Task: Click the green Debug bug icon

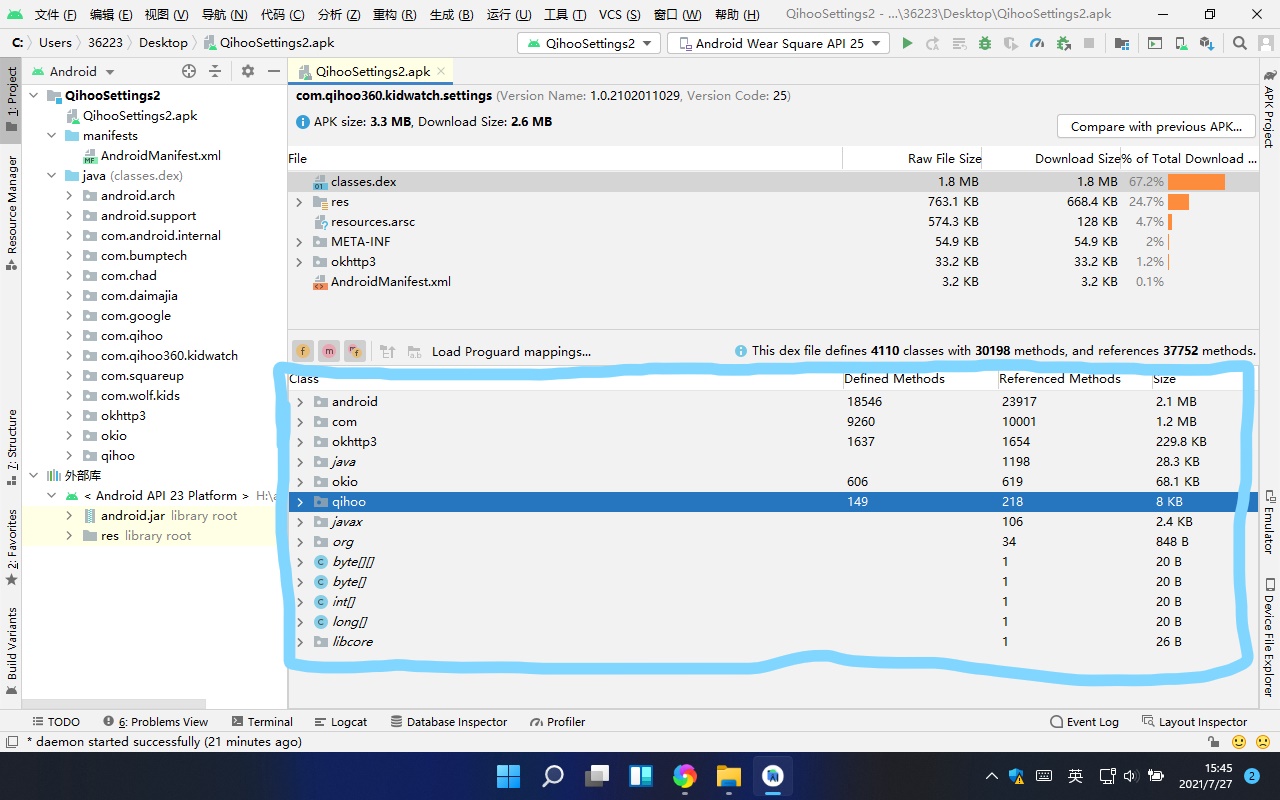Action: [x=985, y=43]
